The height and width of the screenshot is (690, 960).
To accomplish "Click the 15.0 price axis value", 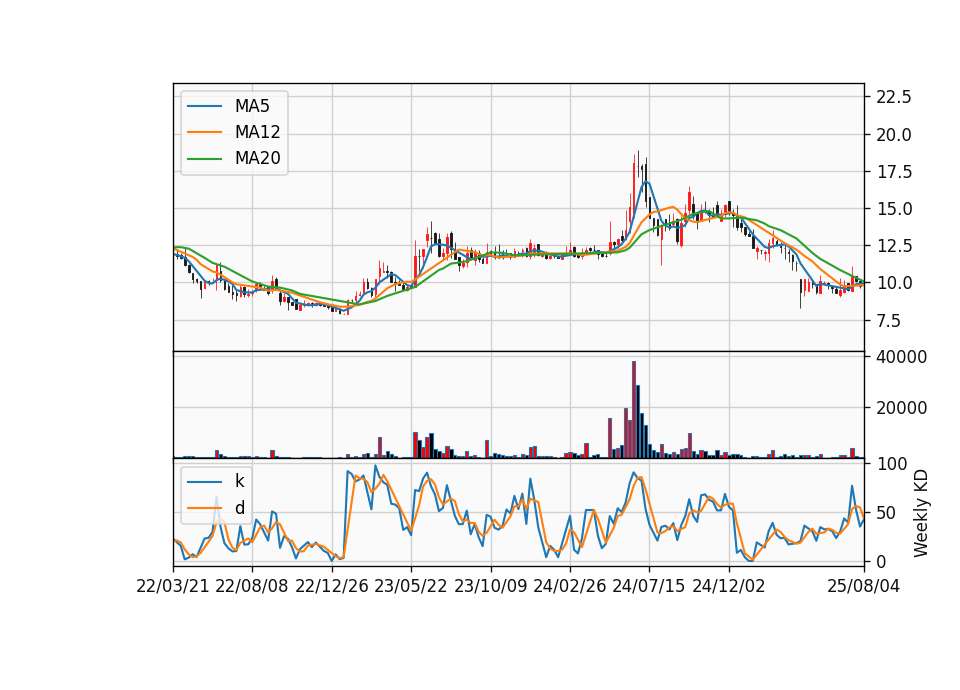I will tap(894, 209).
